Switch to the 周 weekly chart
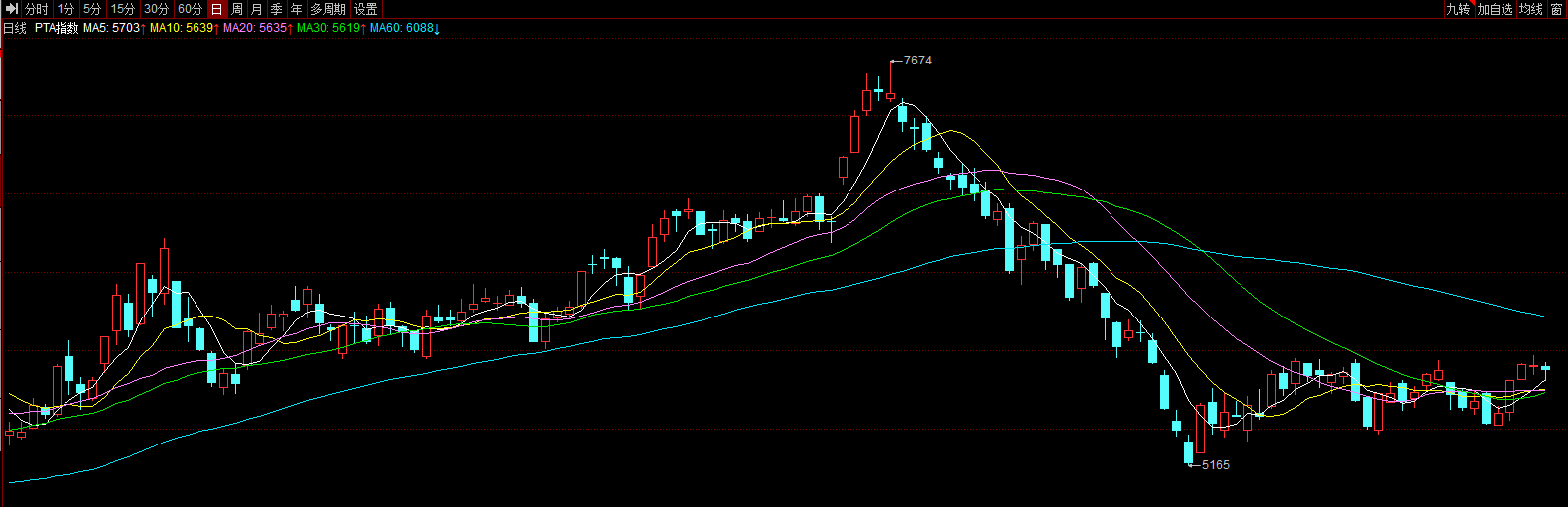The image size is (1568, 507). click(x=237, y=9)
